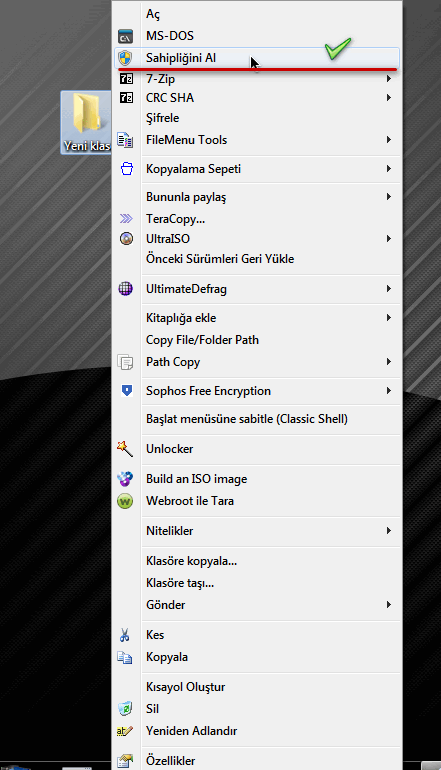This screenshot has width=441, height=770.
Task: Click the Sophos shield icon
Action: tap(127, 390)
